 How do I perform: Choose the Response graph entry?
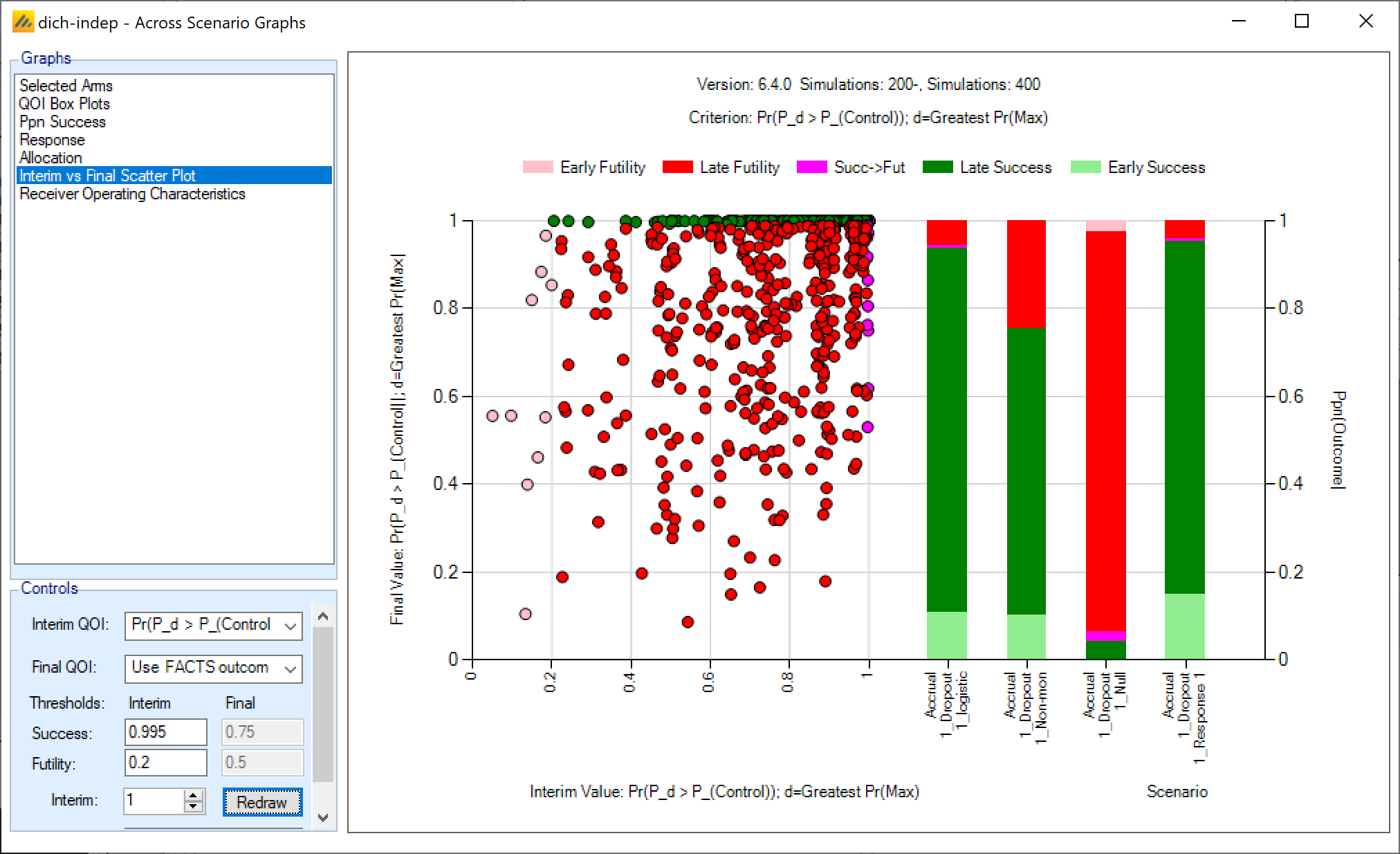(x=52, y=140)
